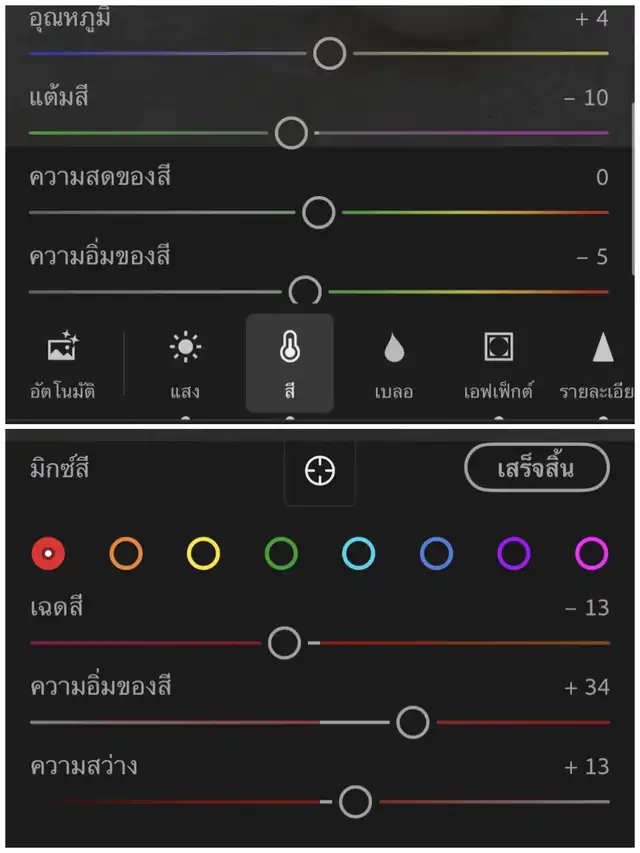Click the Vibrance (ความสดของสี) slider handle
This screenshot has height=853, width=640.
pos(318,212)
